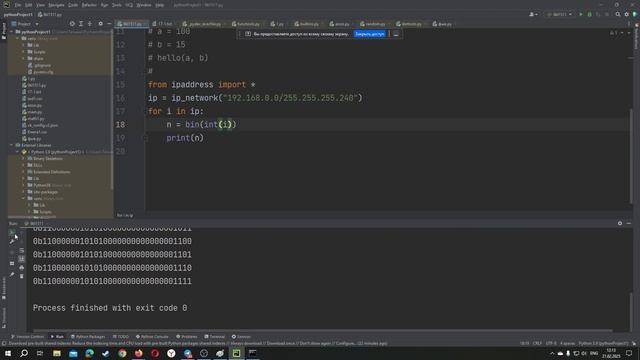Image resolution: width=640 pixels, height=360 pixels.
Task: Print the Run console output
Action: click(x=22, y=268)
